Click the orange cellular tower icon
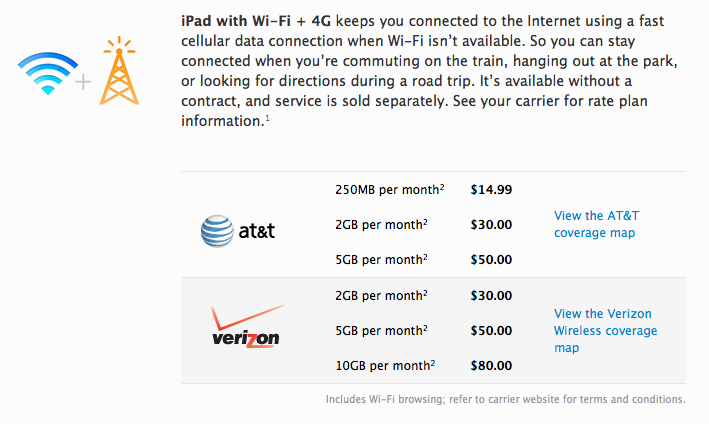Screen dimensions: 709x424 point(119,71)
